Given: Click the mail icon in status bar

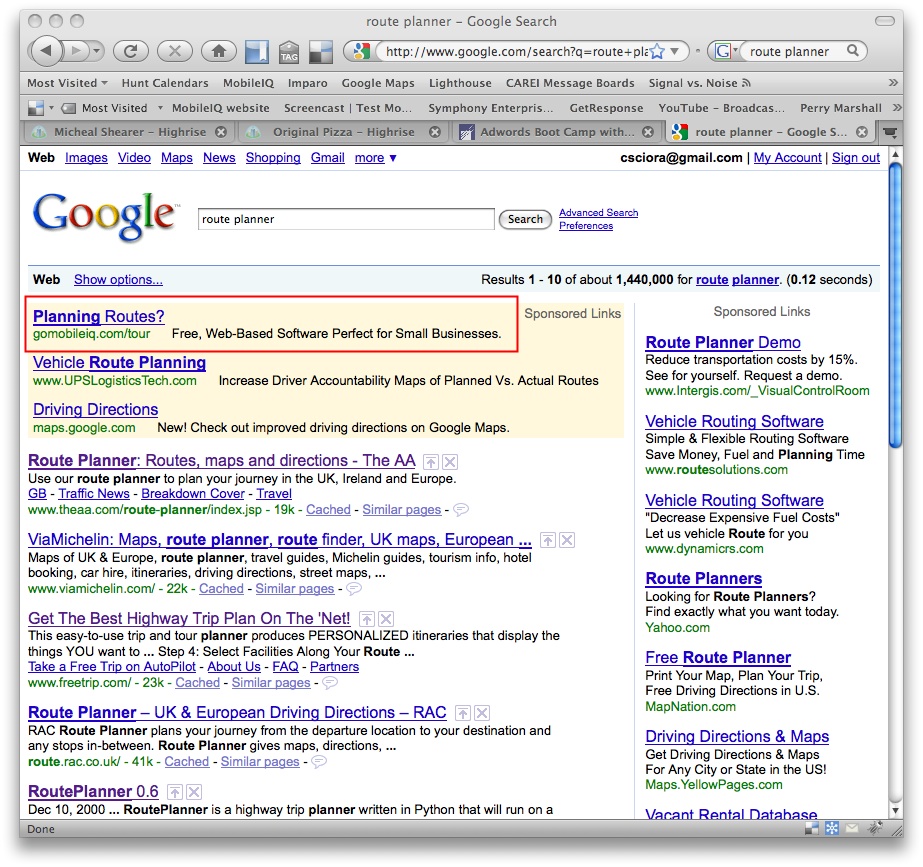Looking at the screenshot, I should click(851, 829).
